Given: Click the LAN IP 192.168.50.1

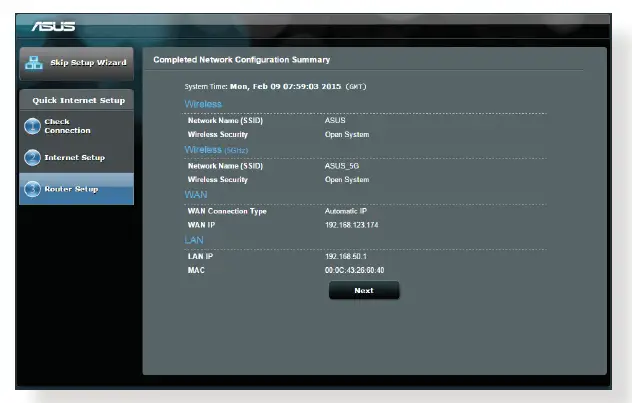Looking at the screenshot, I should 346,256.
